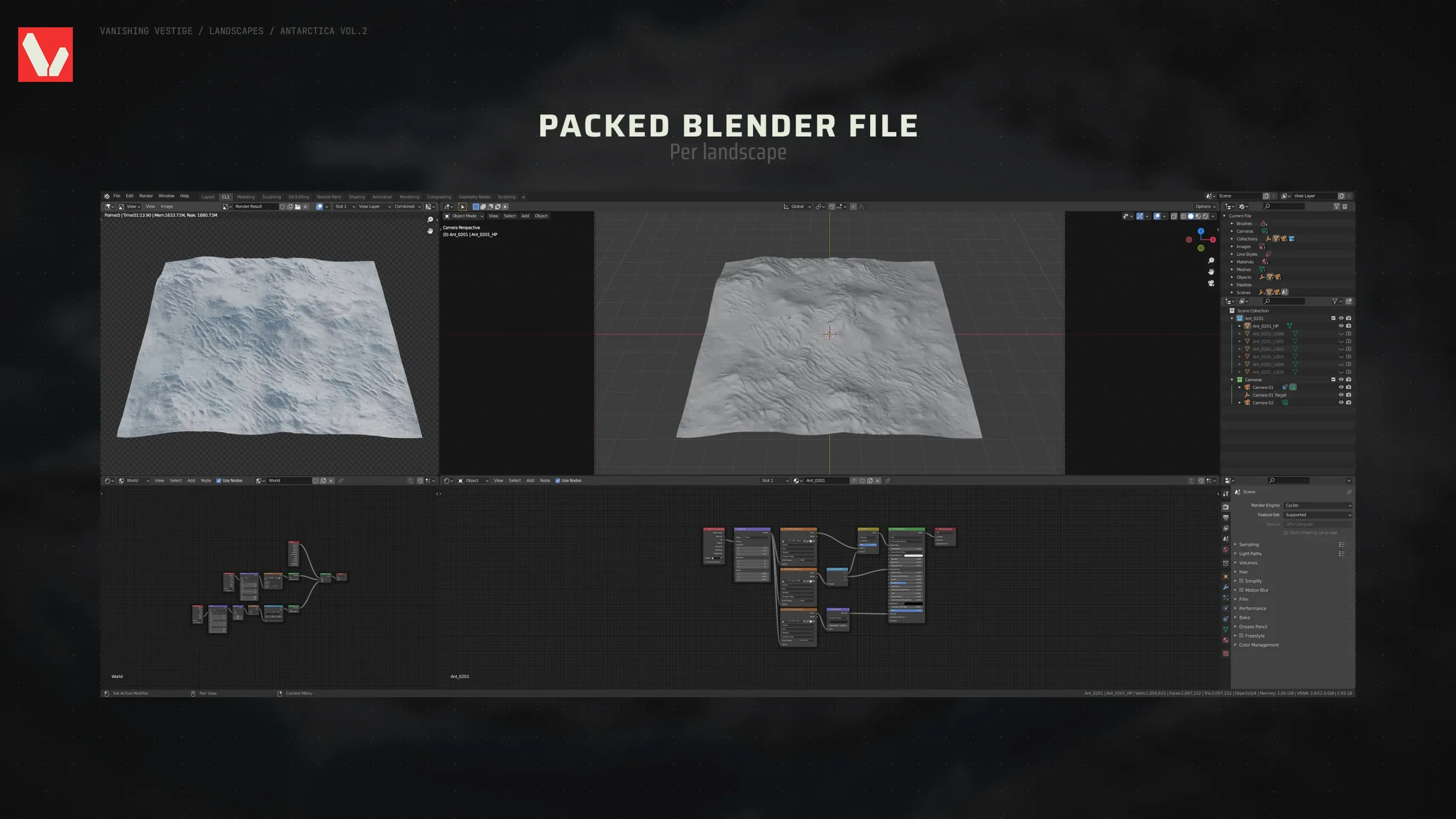The height and width of the screenshot is (819, 1456).
Task: Click Add in 3D viewport header
Action: click(x=525, y=216)
